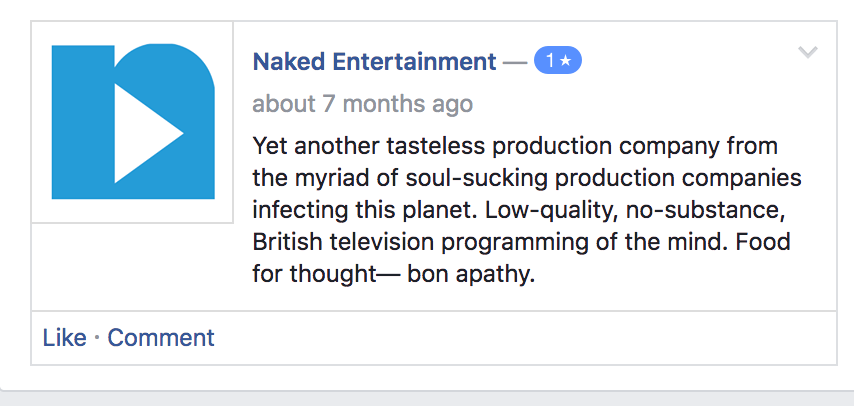Click the 'British television programming' line of text

click(x=440, y=242)
